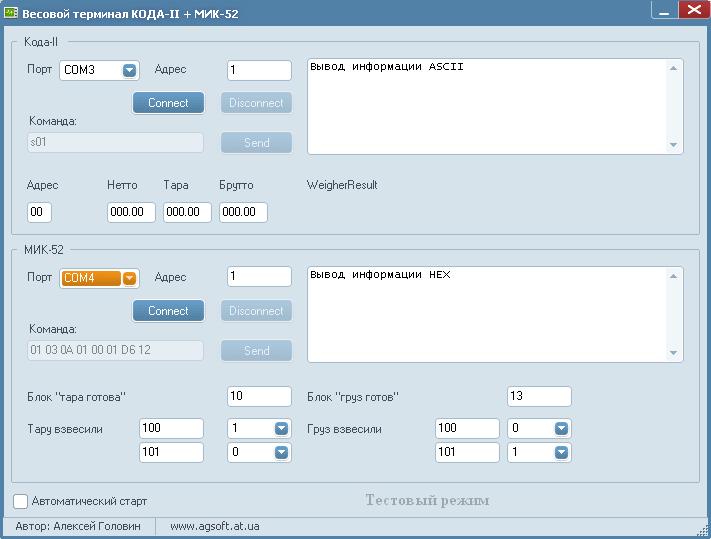Open Груз взвесили dropdown showing 1

[561, 452]
